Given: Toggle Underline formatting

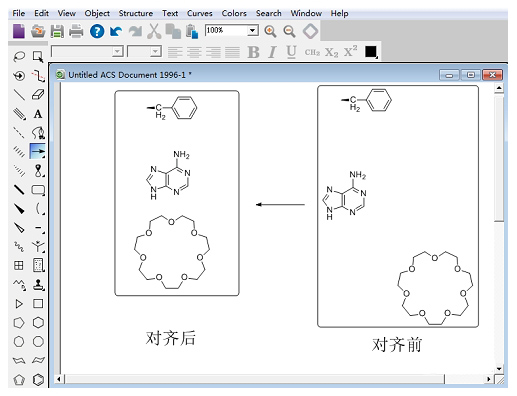Looking at the screenshot, I should click(291, 52).
